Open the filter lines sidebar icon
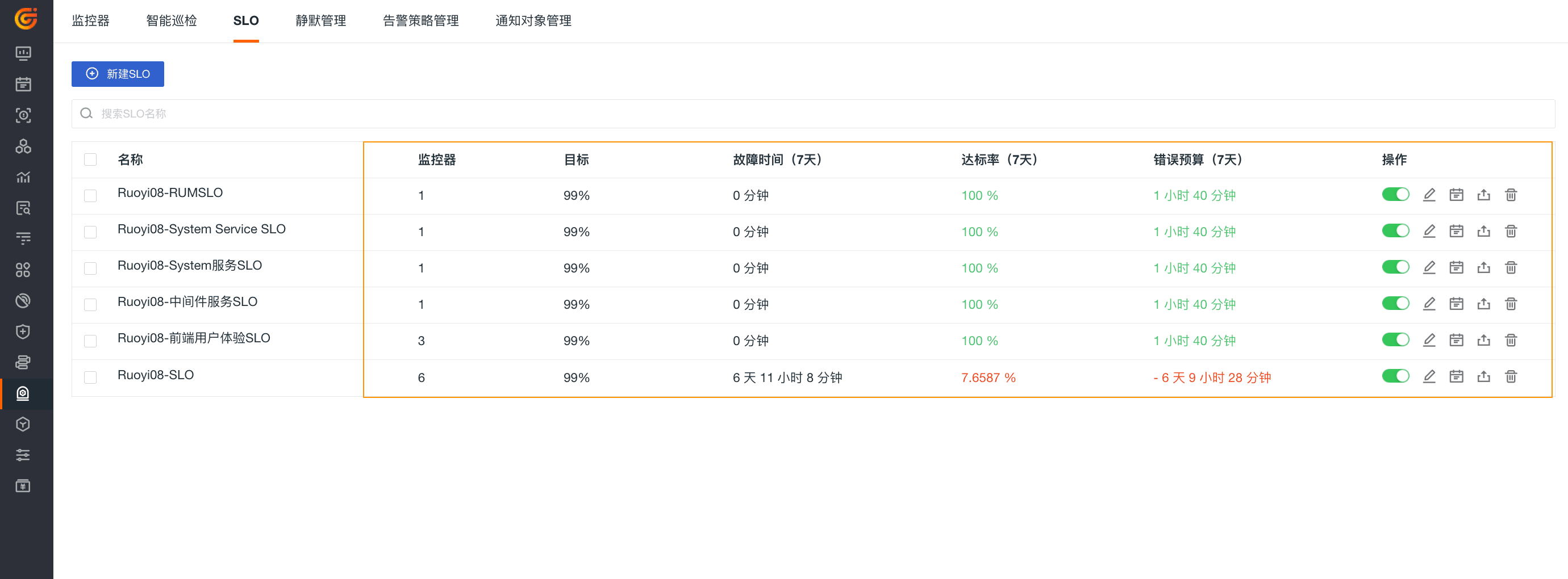Image resolution: width=1568 pixels, height=579 pixels. point(23,239)
